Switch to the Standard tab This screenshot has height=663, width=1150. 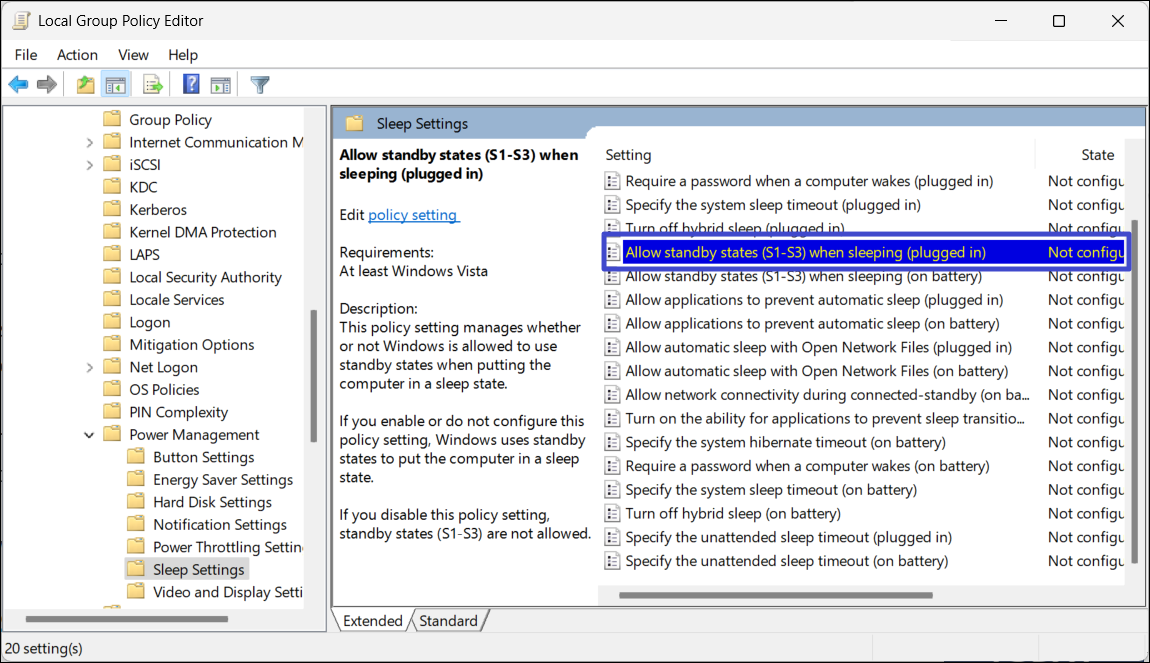pos(448,621)
